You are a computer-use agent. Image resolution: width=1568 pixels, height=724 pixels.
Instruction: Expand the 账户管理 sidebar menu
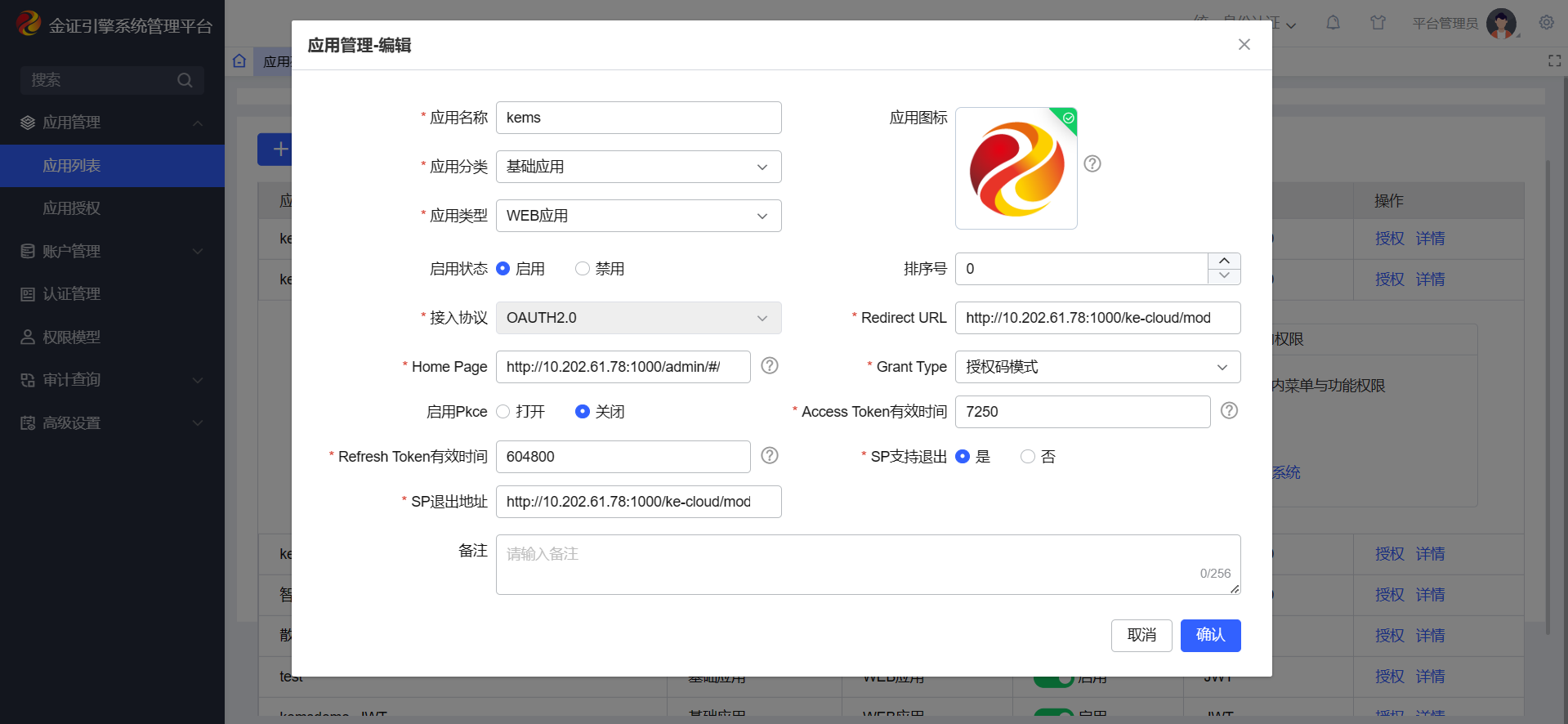click(198, 251)
